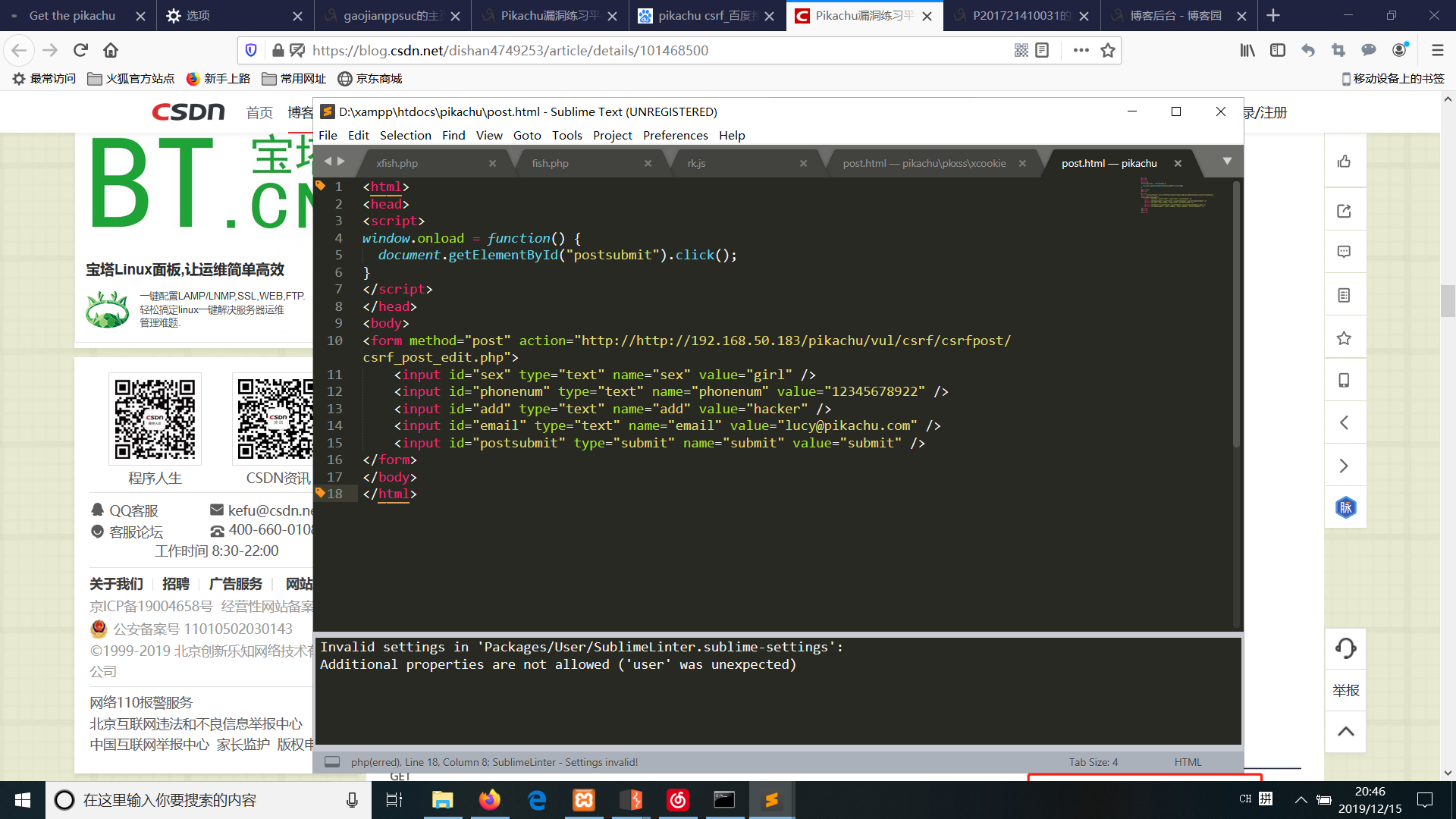Open the HTML syntax selector in status bar
This screenshot has height=819, width=1456.
(x=1188, y=762)
